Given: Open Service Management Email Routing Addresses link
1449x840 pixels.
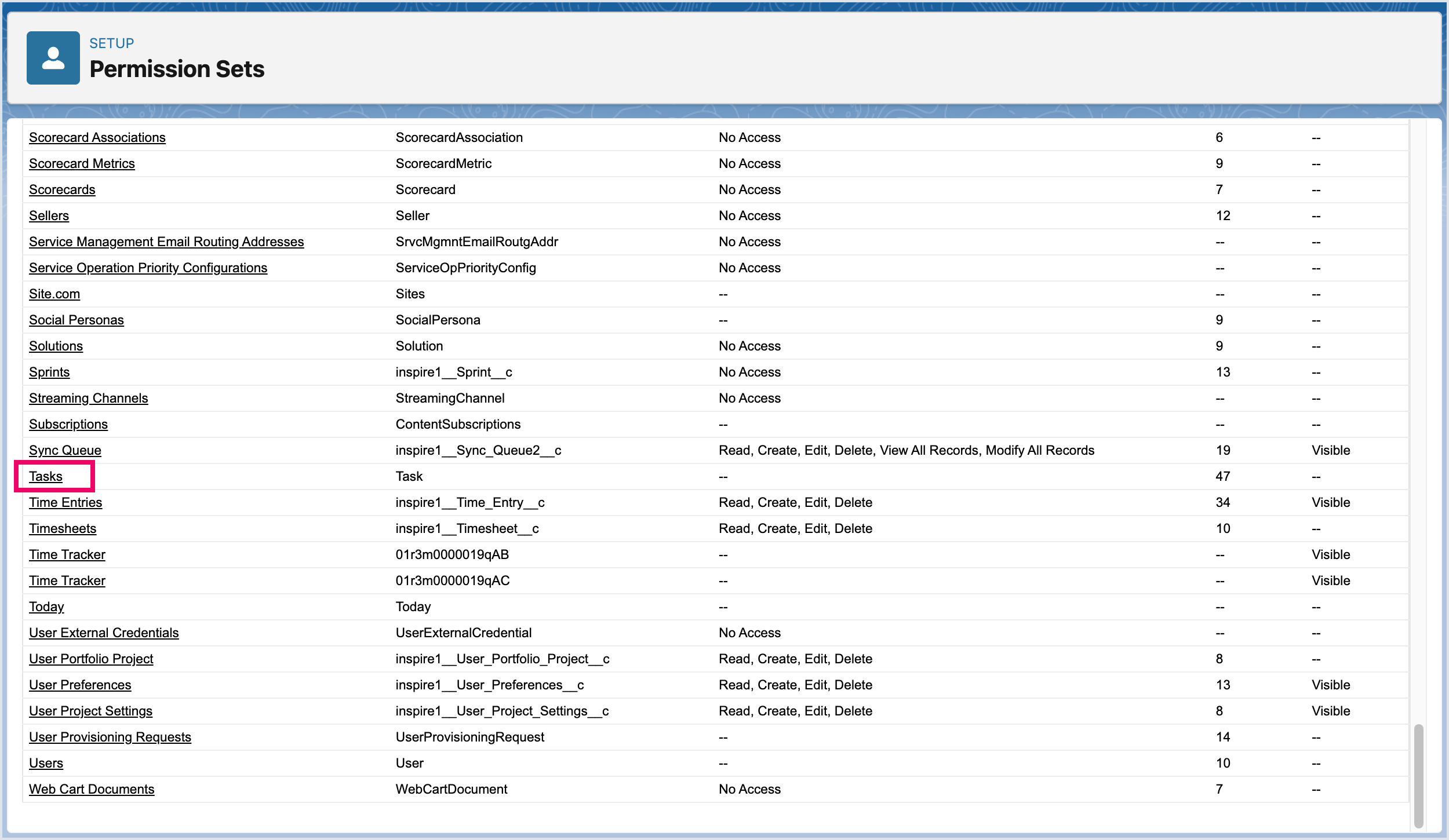Looking at the screenshot, I should 166,242.
